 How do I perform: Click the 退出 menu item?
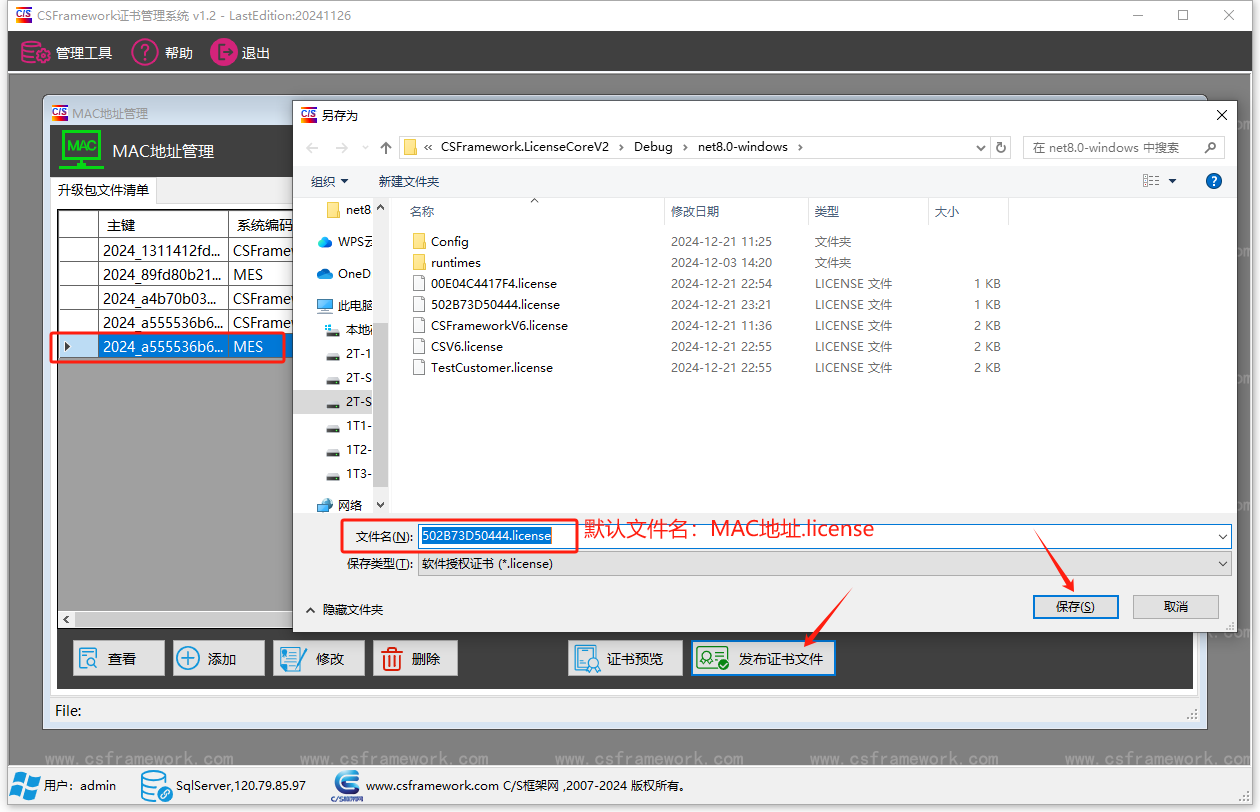point(241,53)
